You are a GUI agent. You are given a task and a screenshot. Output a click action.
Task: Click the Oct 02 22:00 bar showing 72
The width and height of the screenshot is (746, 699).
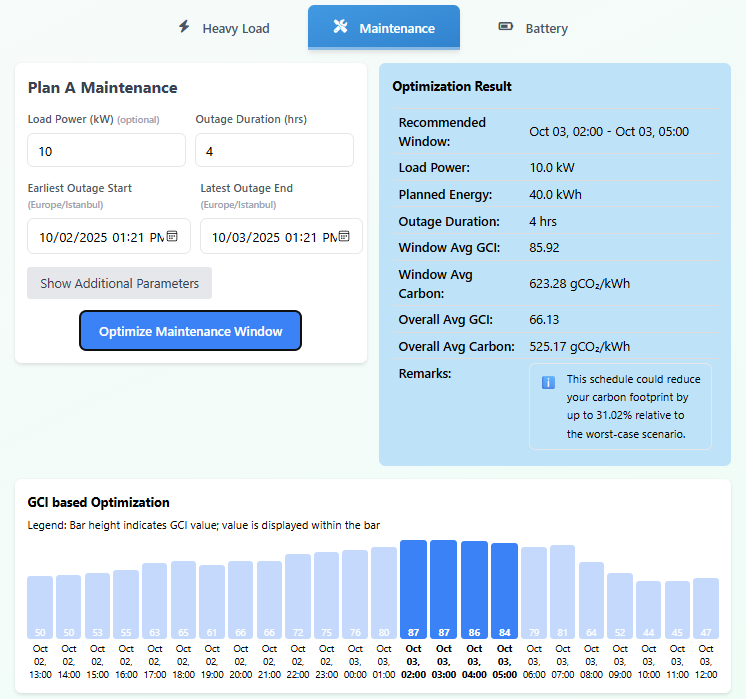click(299, 596)
